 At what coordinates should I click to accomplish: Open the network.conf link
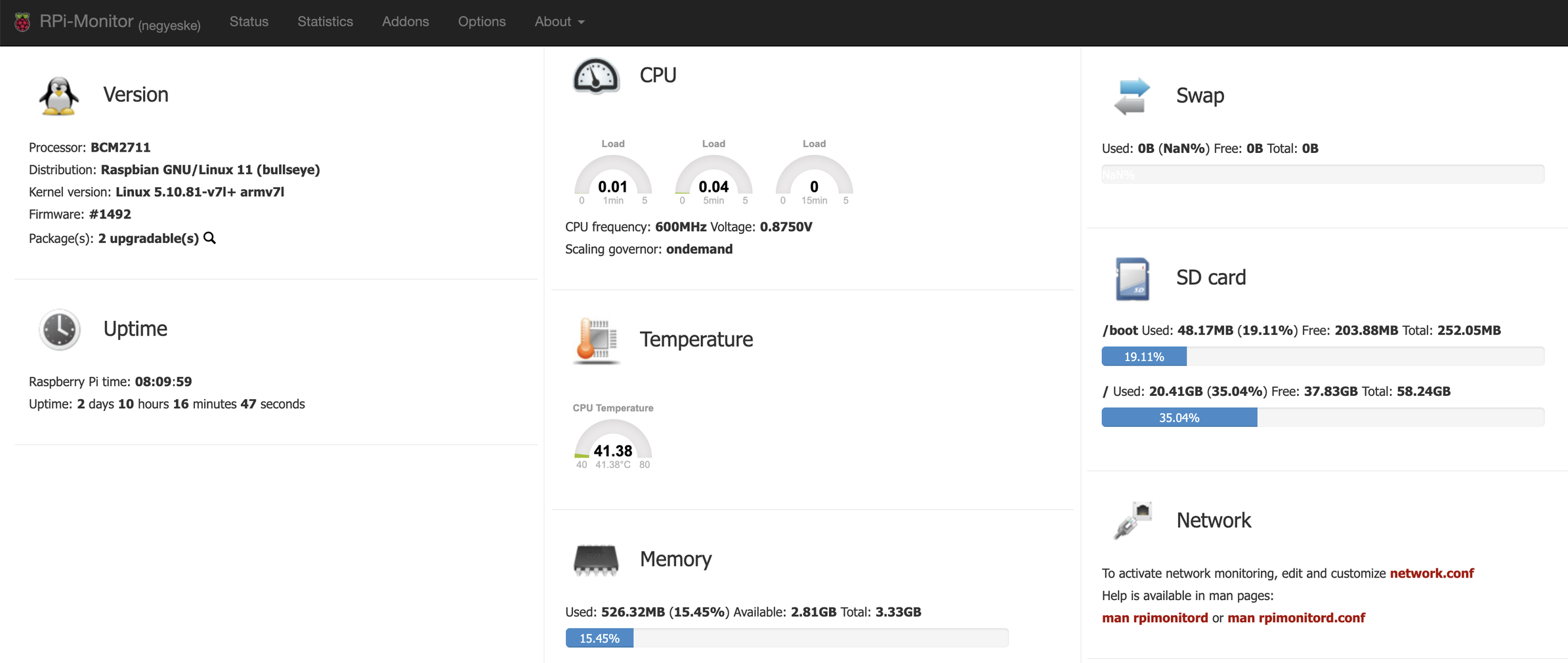[1431, 573]
